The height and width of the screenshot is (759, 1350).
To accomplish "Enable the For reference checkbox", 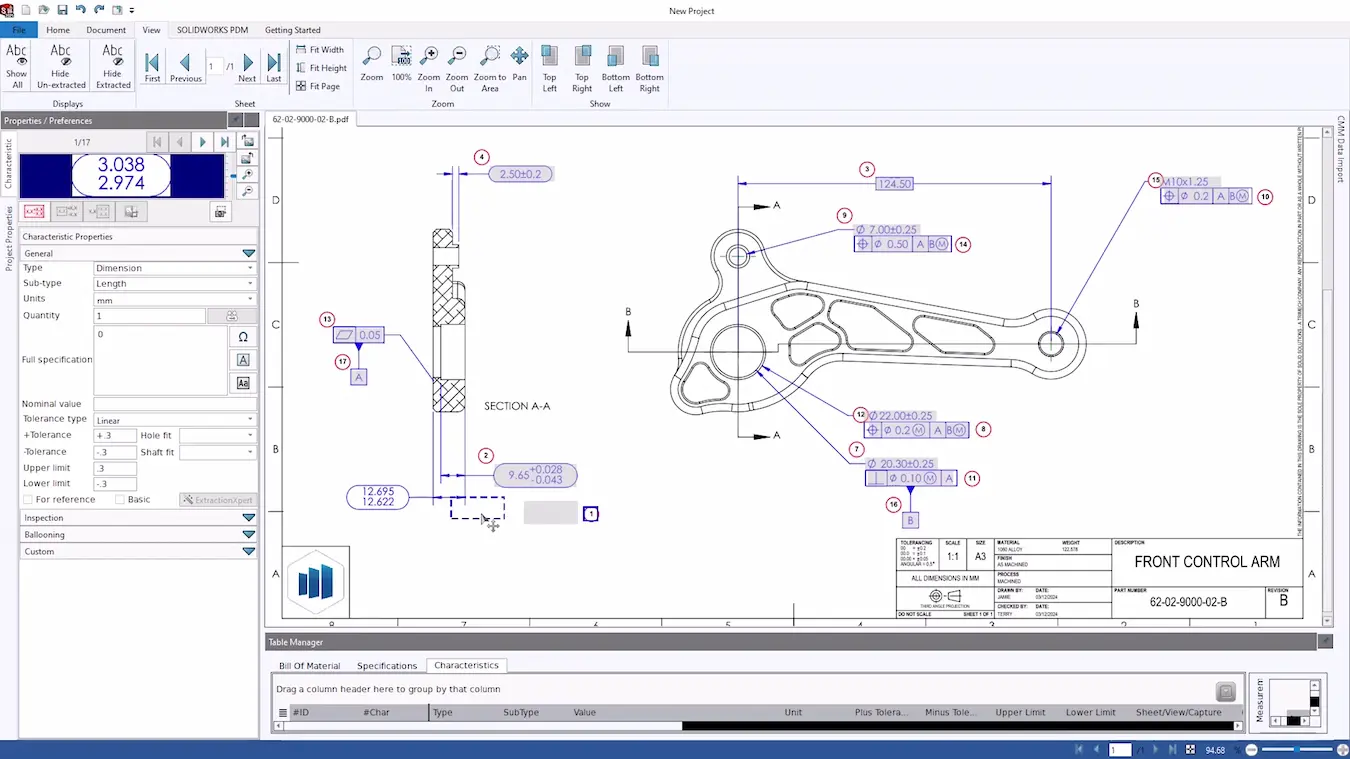I will (28, 499).
